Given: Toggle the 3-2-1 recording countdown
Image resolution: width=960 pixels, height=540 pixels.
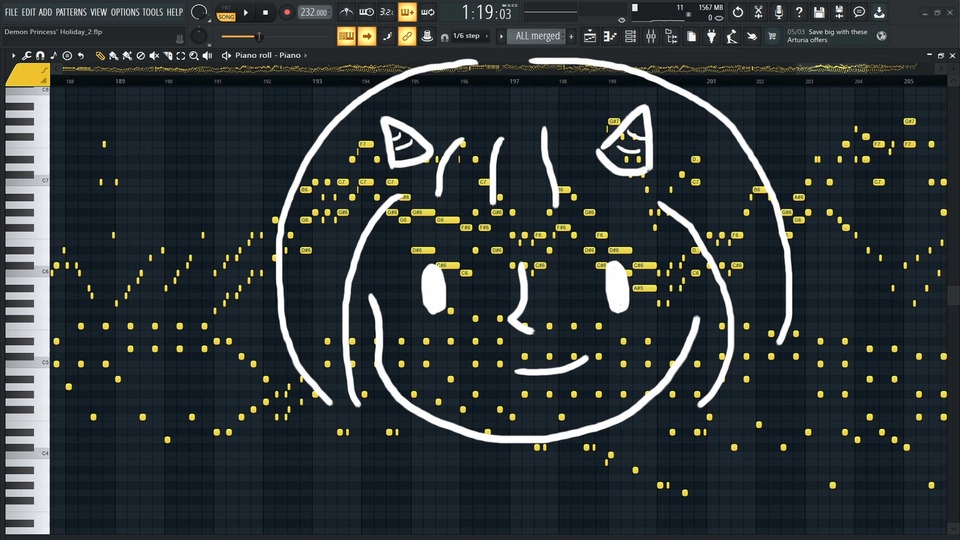Looking at the screenshot, I should [x=386, y=12].
